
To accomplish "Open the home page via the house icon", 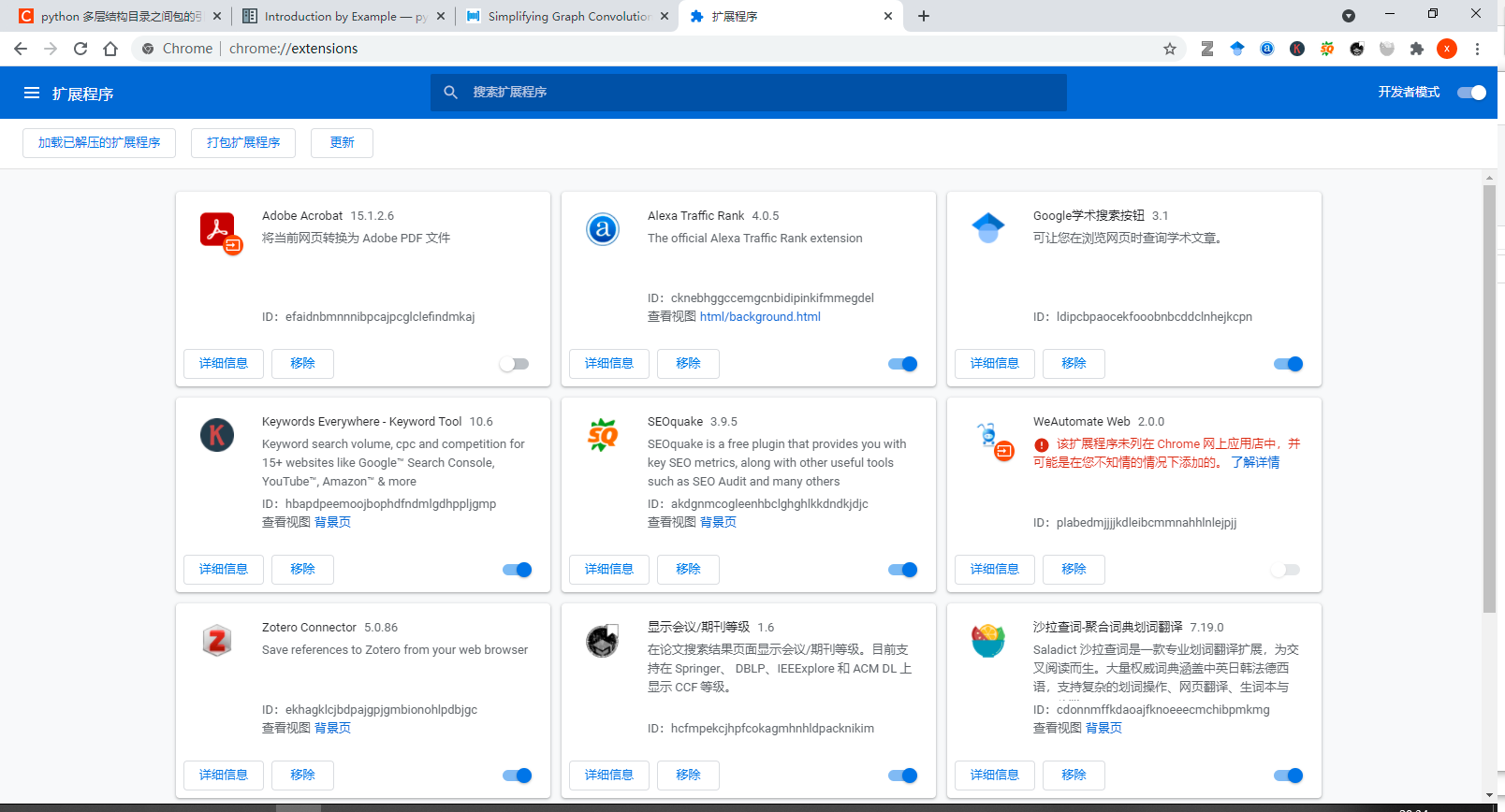I will pos(110,49).
